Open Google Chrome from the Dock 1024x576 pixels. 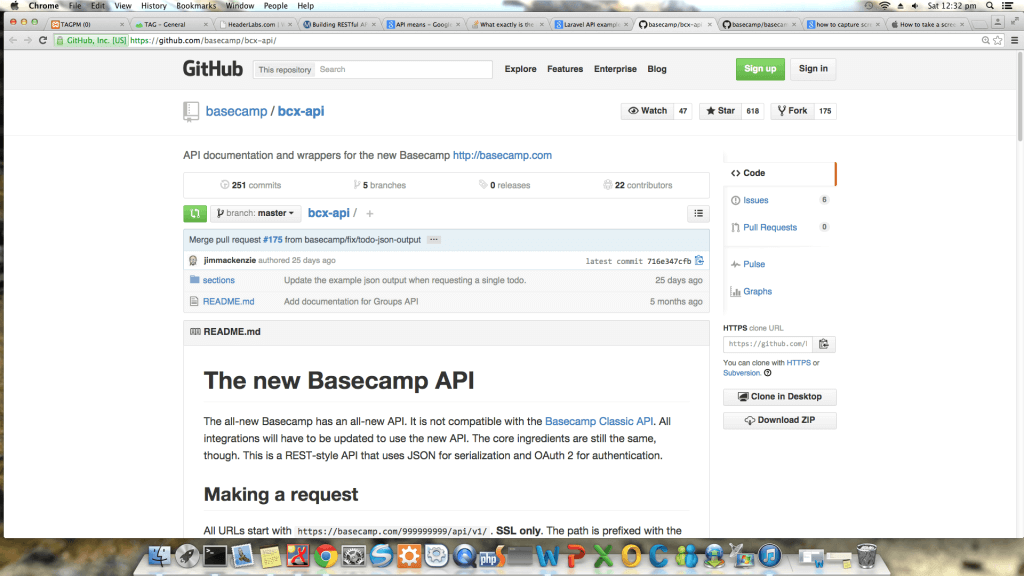pyautogui.click(x=326, y=556)
